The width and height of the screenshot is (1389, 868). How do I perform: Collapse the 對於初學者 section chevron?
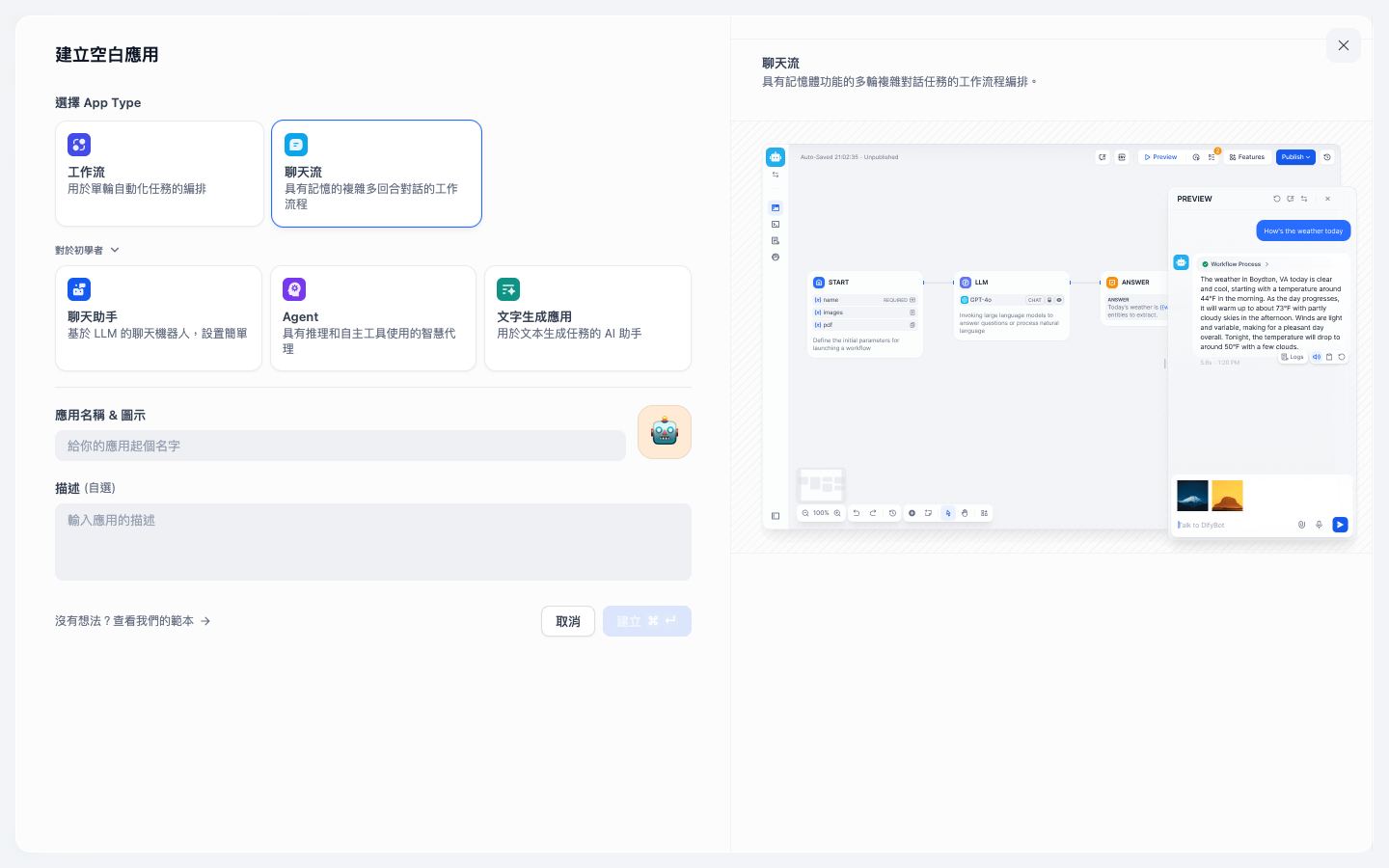[115, 250]
